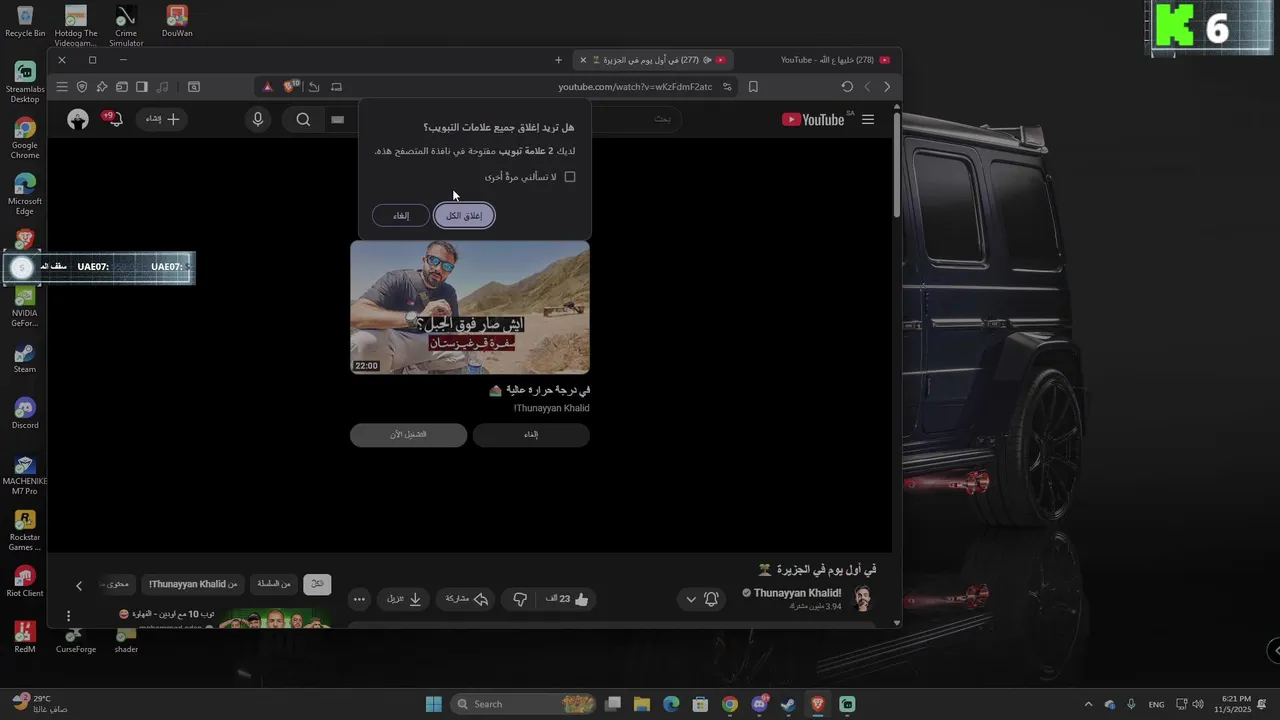Open the Brave Wallet toolbar icon
This screenshot has height=720, width=1280.
(x=122, y=87)
